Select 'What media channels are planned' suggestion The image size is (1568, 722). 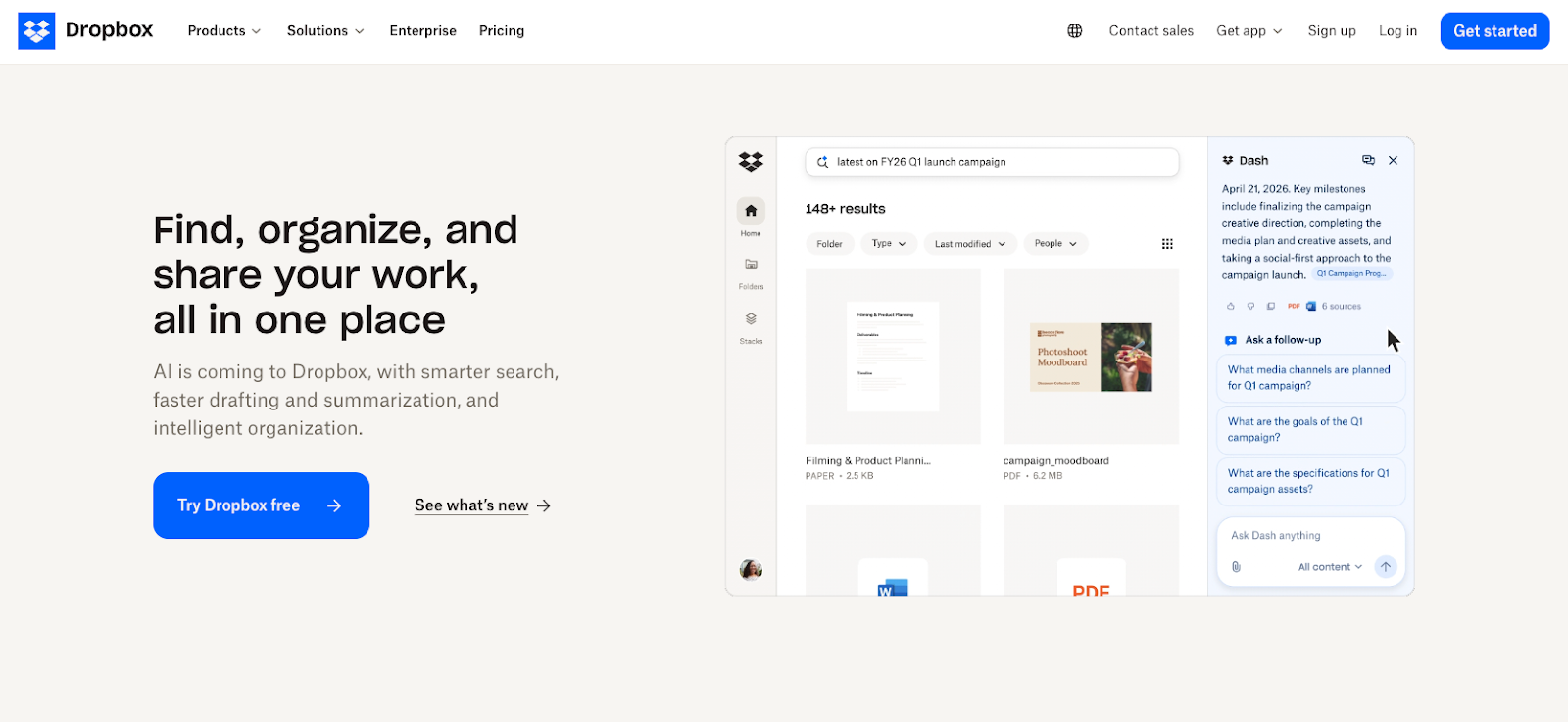pos(1311,377)
